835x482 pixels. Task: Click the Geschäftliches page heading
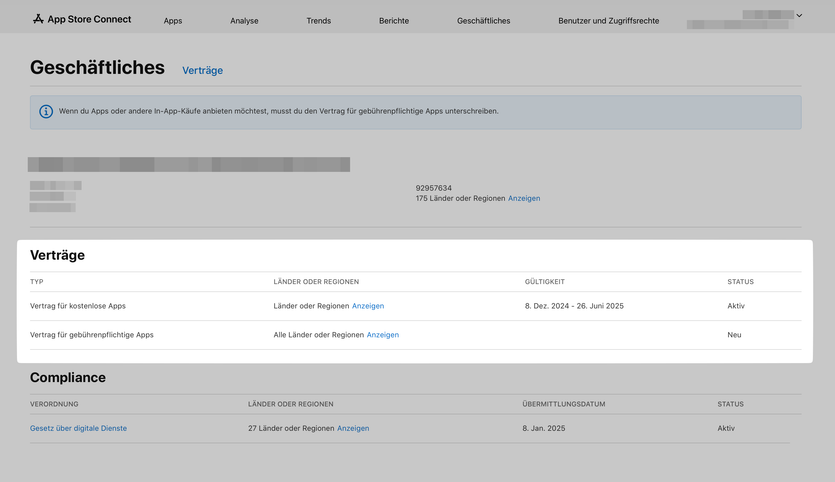coord(97,68)
